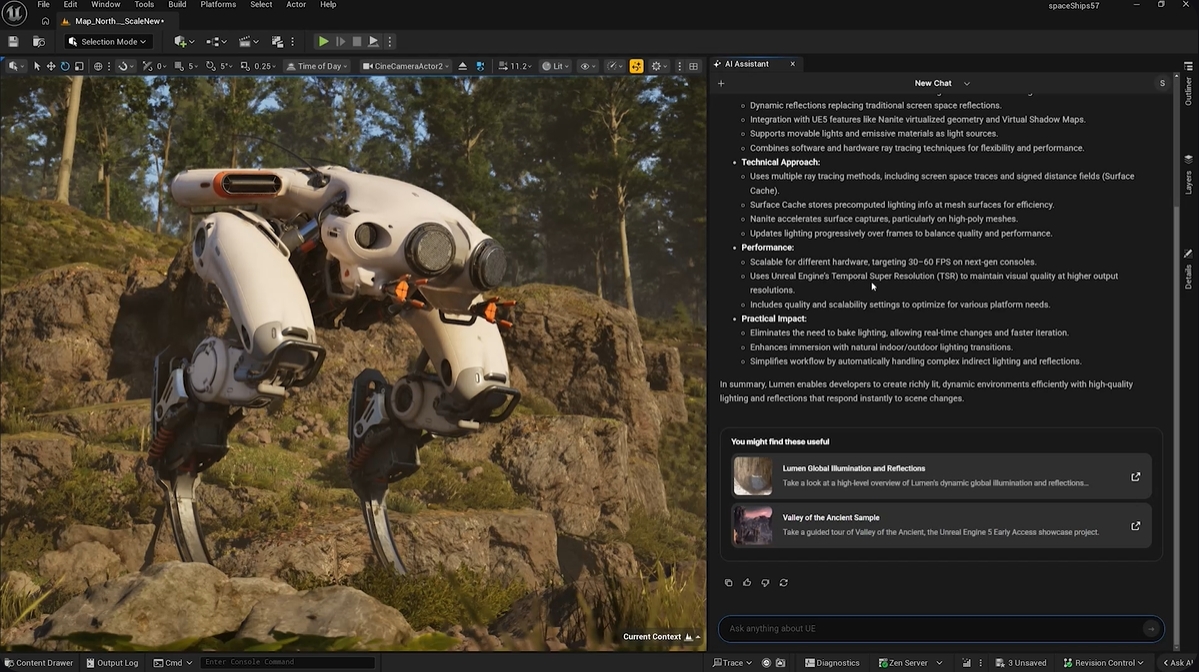This screenshot has height=672, width=1199.
Task: Switch to the AI Assistant tab
Action: tap(747, 64)
